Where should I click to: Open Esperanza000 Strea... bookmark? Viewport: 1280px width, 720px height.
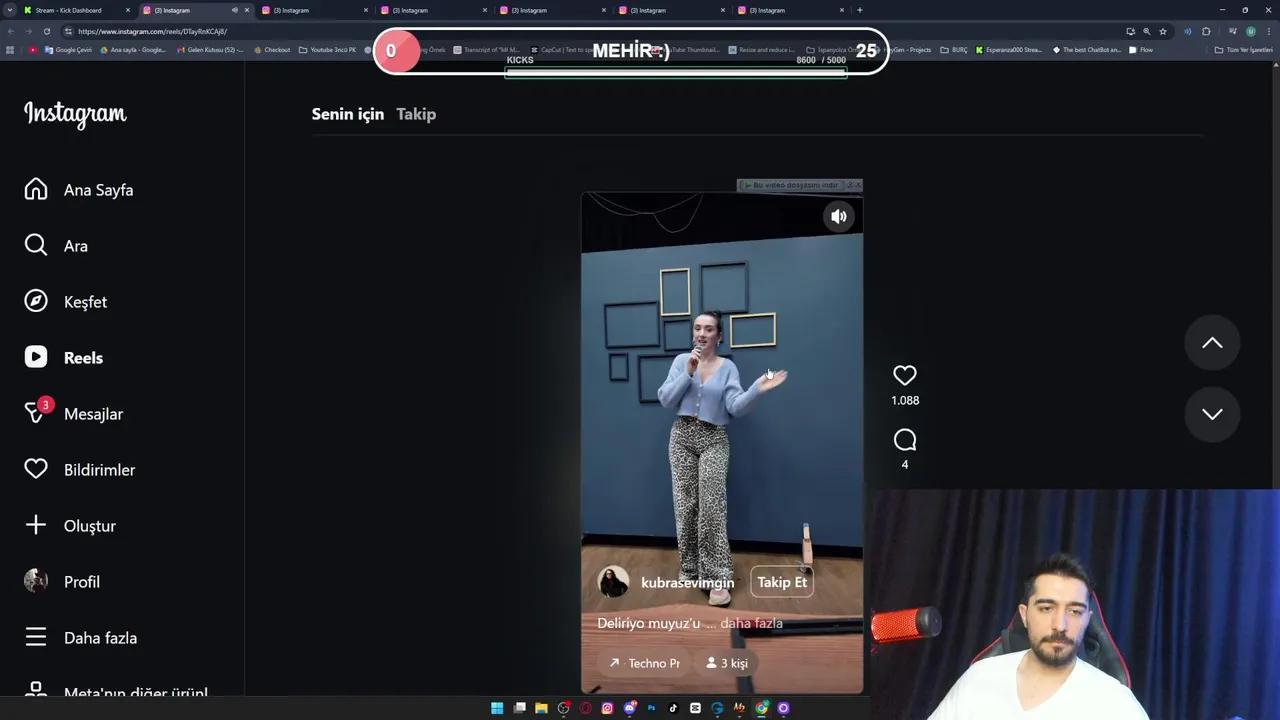[1009, 50]
